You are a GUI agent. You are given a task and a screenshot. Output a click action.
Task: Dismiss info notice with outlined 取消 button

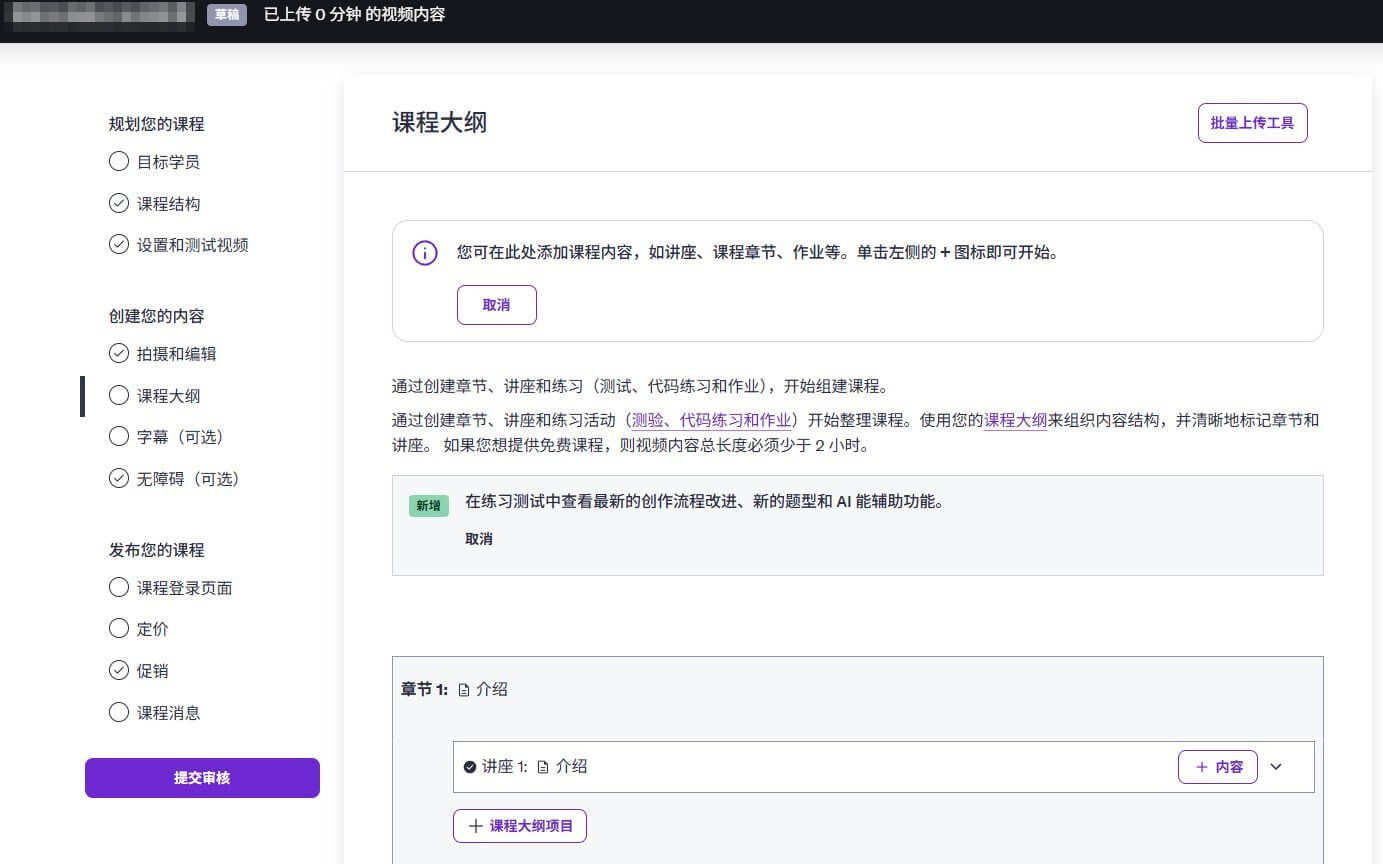click(497, 305)
